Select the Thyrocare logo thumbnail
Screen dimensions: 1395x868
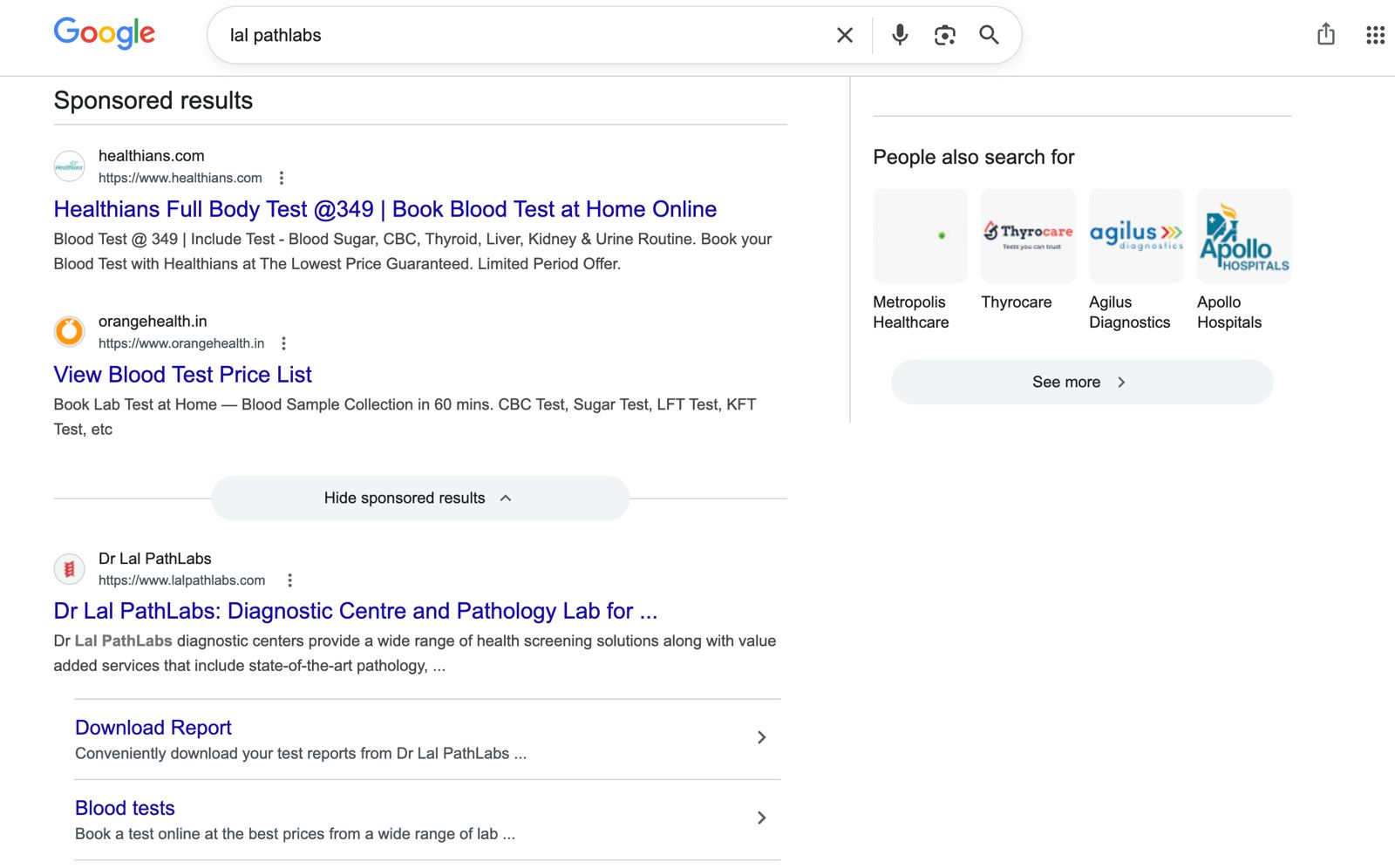point(1028,235)
